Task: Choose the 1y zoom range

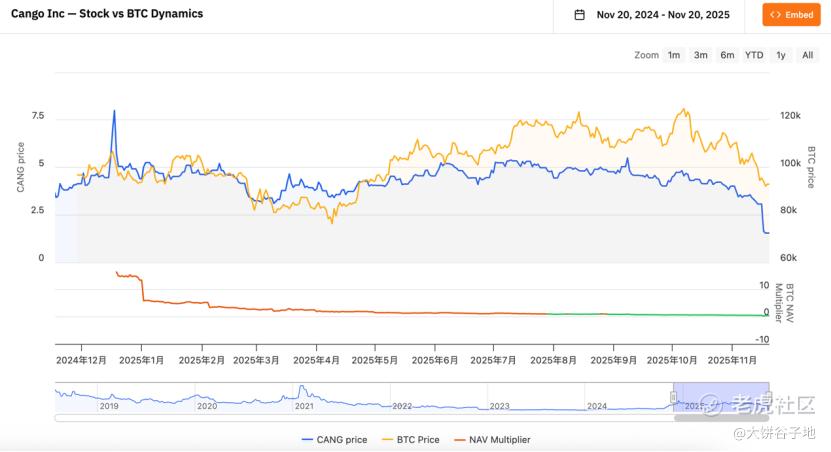Action: point(781,55)
